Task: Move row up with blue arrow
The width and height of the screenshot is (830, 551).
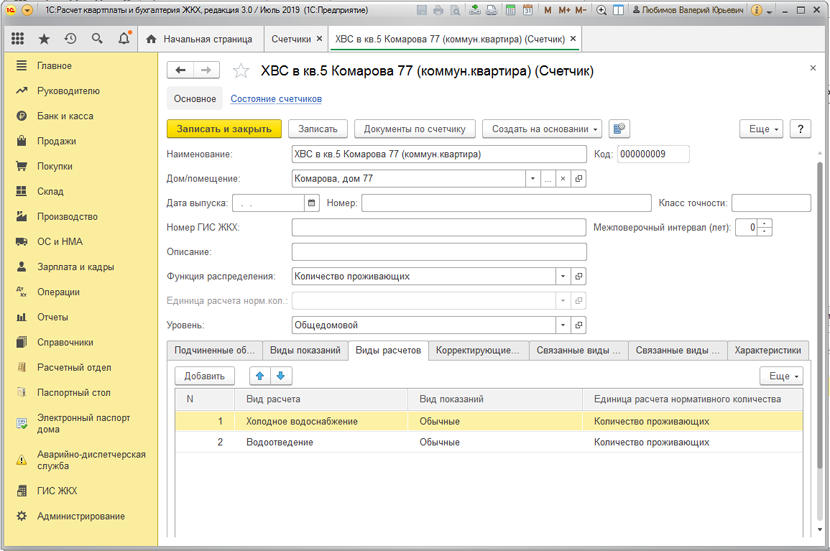Action: tap(260, 376)
